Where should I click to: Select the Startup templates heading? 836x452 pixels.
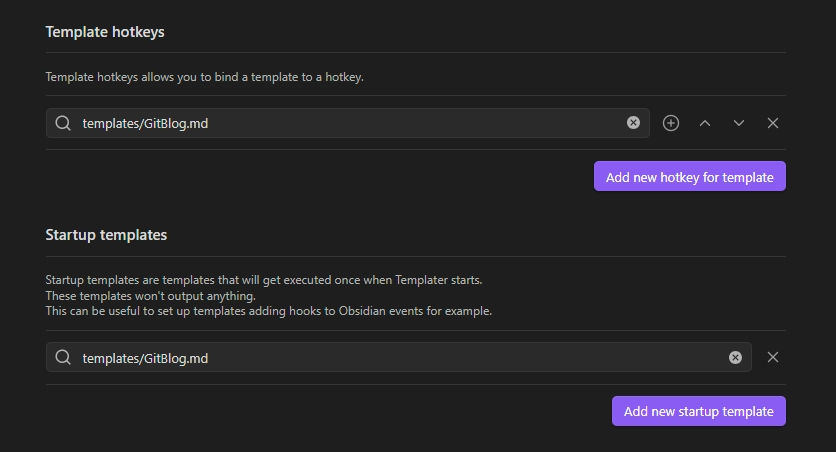coord(106,235)
